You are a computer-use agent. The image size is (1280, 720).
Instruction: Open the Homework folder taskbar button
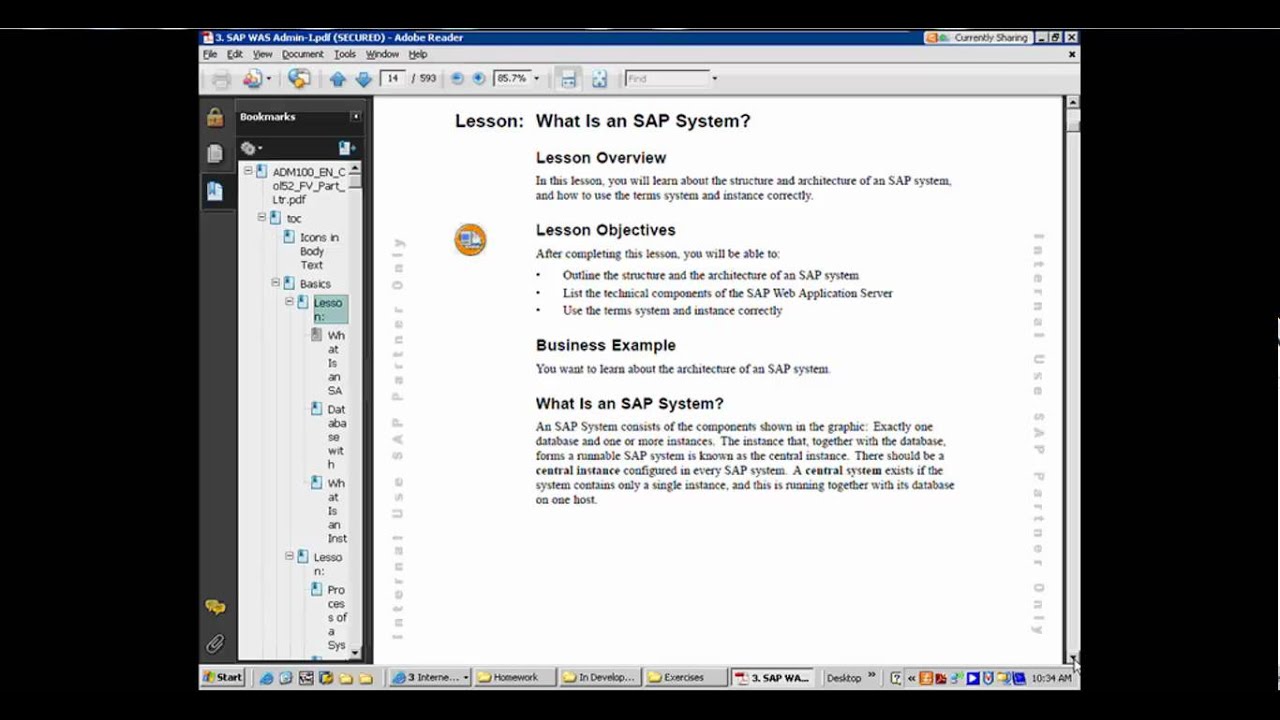515,677
